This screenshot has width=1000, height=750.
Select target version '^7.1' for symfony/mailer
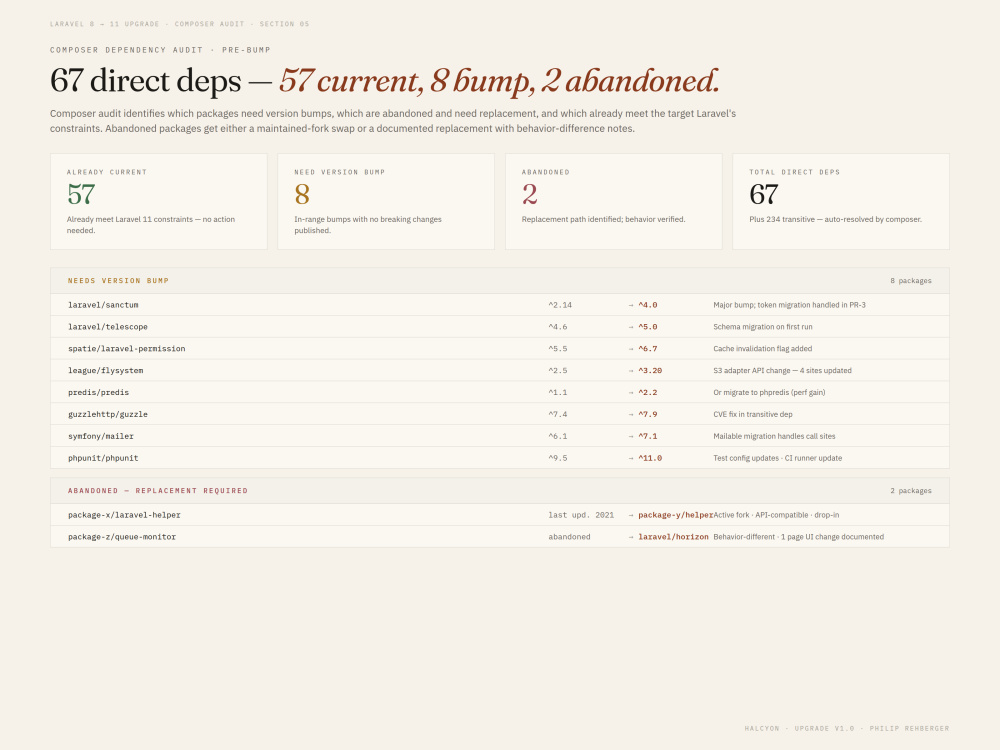pos(648,436)
